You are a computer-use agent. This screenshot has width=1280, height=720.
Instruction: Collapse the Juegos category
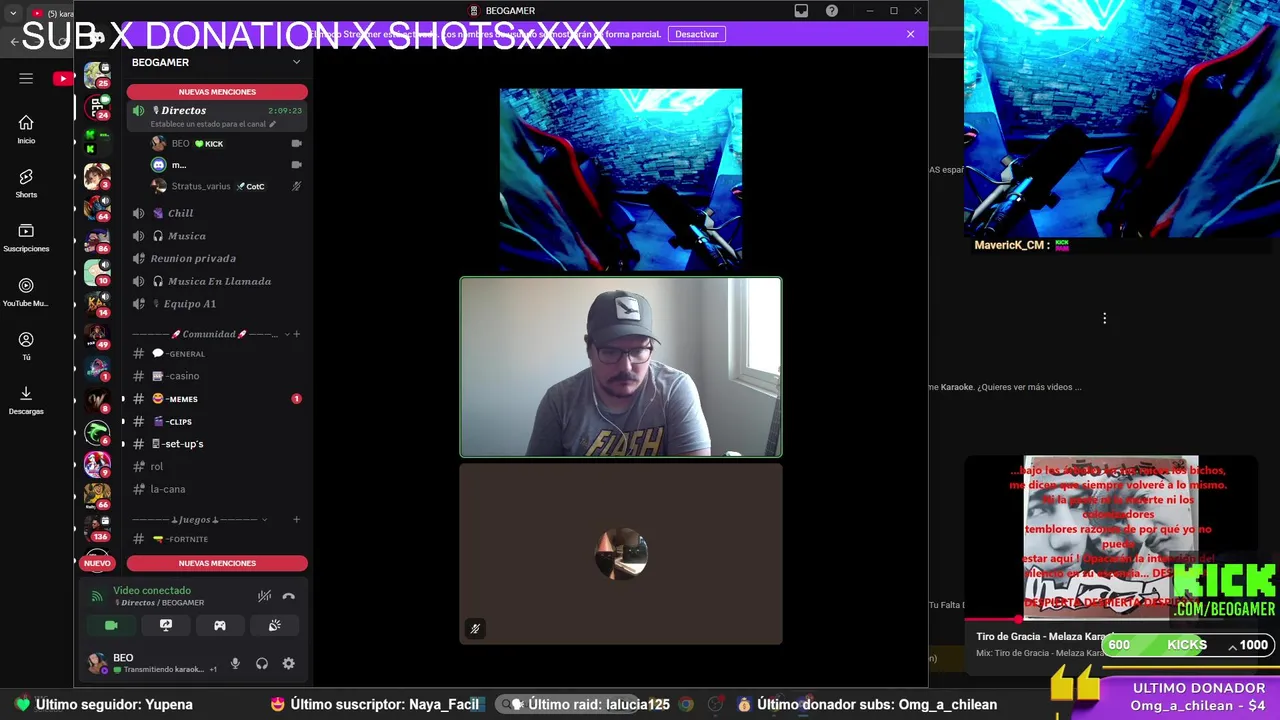point(200,520)
